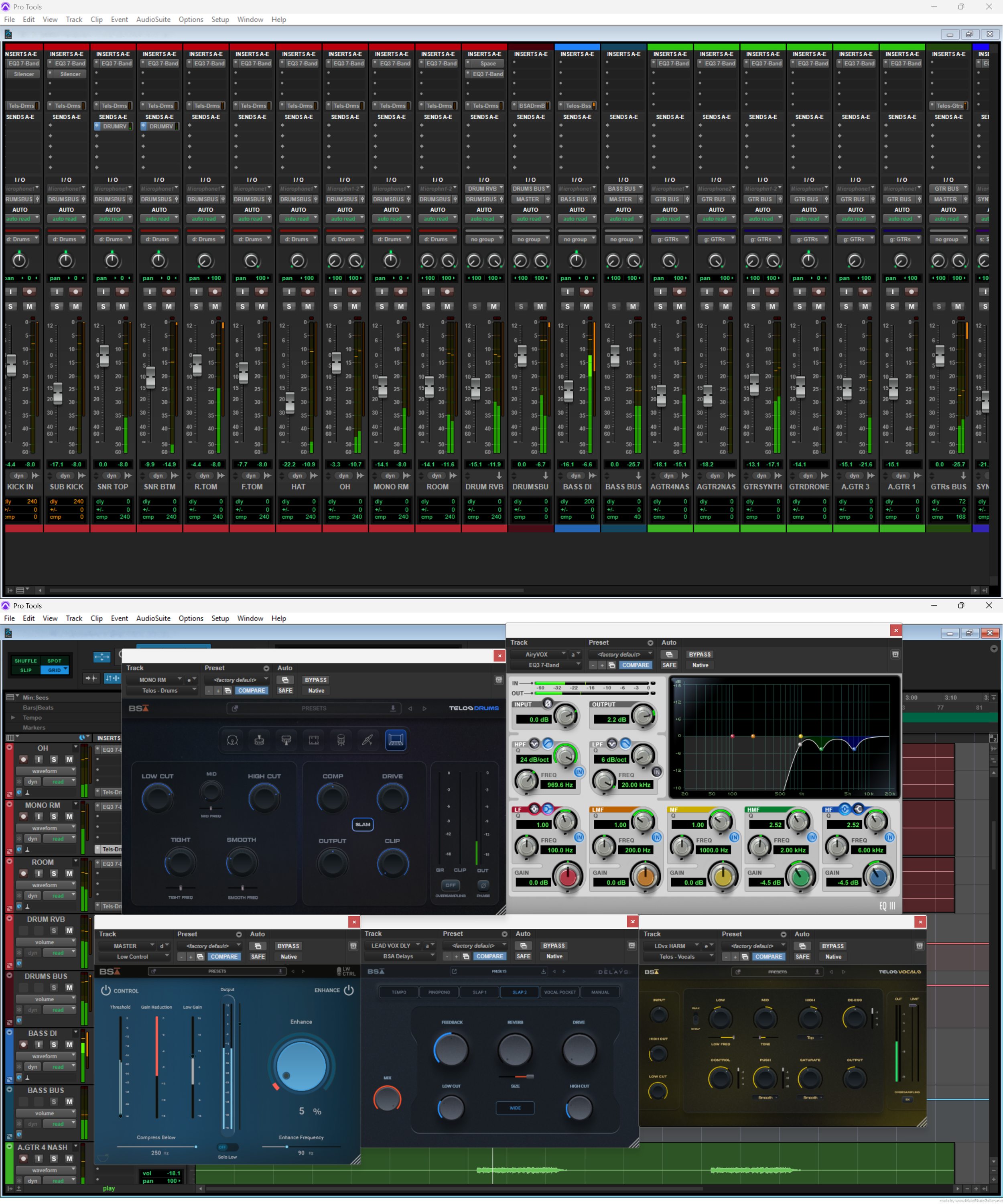Click the COMPARE button on EQ3 7-Band
This screenshot has height=1204, width=1003.
pyautogui.click(x=636, y=665)
